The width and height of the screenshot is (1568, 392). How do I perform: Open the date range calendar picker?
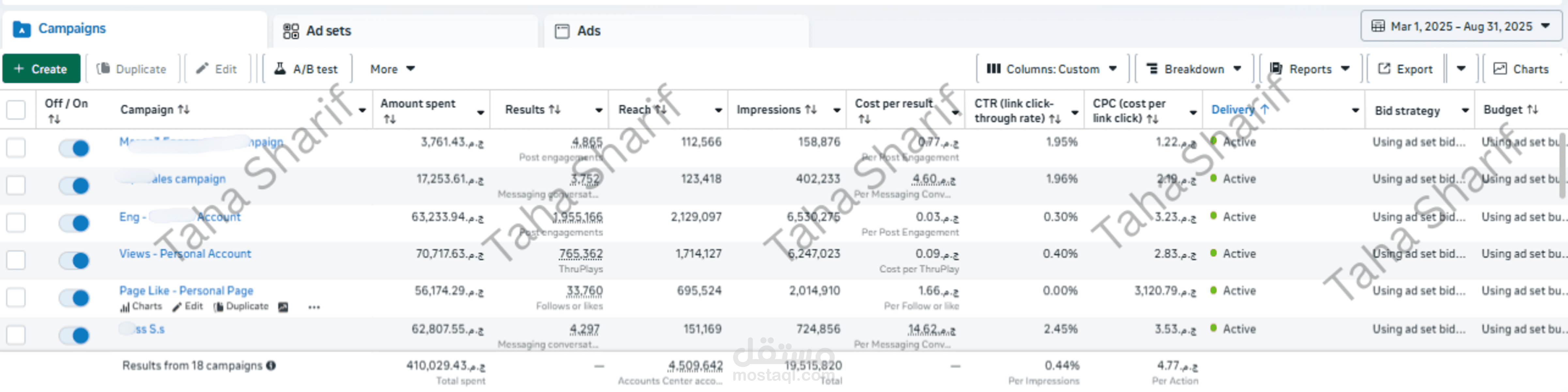[1461, 26]
